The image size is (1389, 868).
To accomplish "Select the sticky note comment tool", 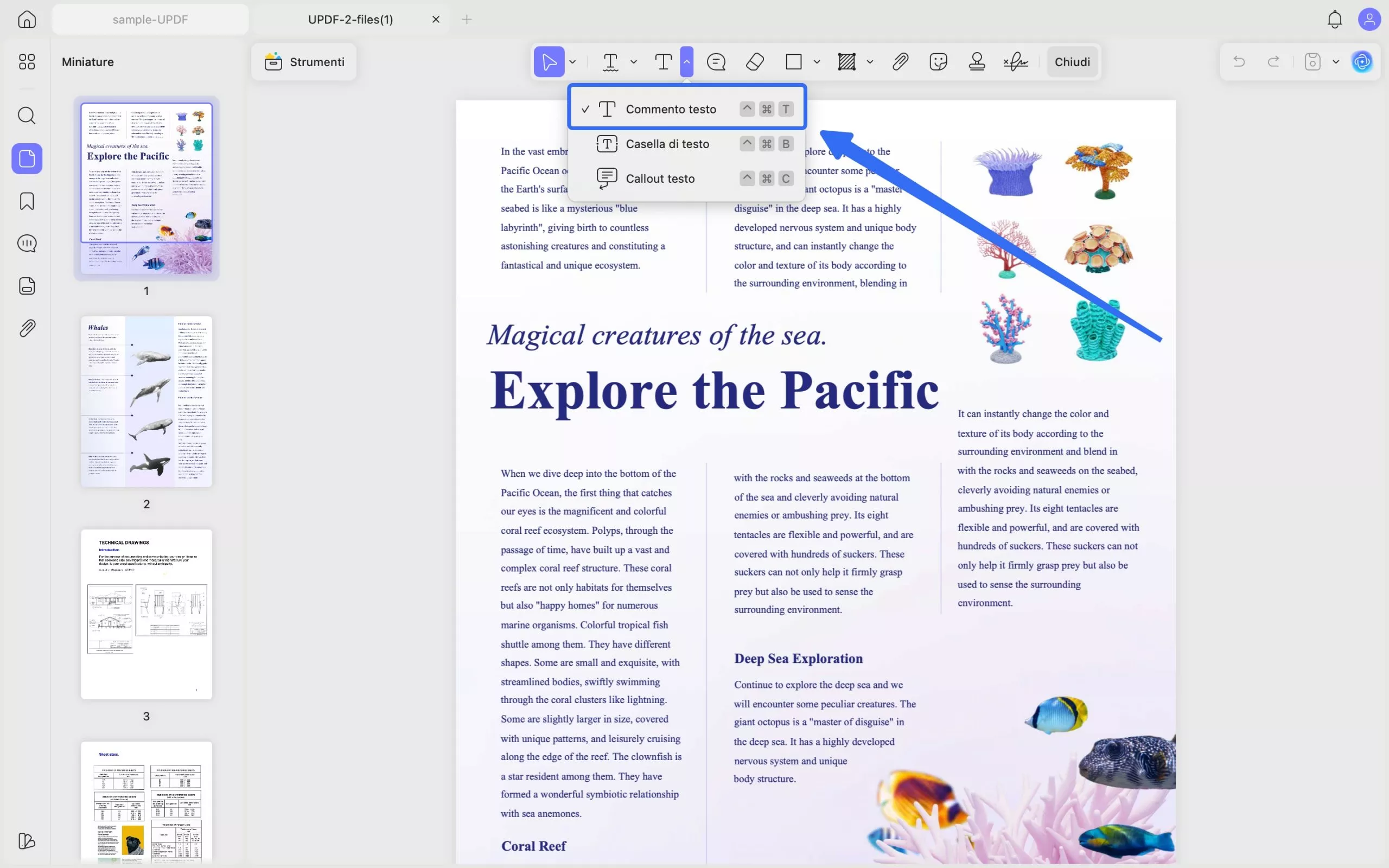I will point(716,61).
